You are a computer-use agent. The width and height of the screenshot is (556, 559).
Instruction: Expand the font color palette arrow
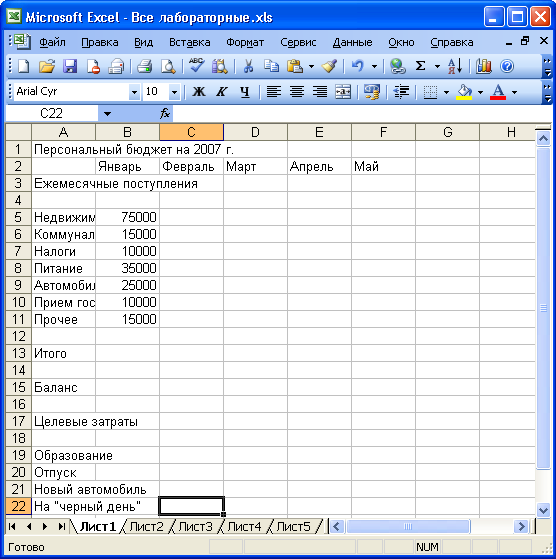click(514, 92)
